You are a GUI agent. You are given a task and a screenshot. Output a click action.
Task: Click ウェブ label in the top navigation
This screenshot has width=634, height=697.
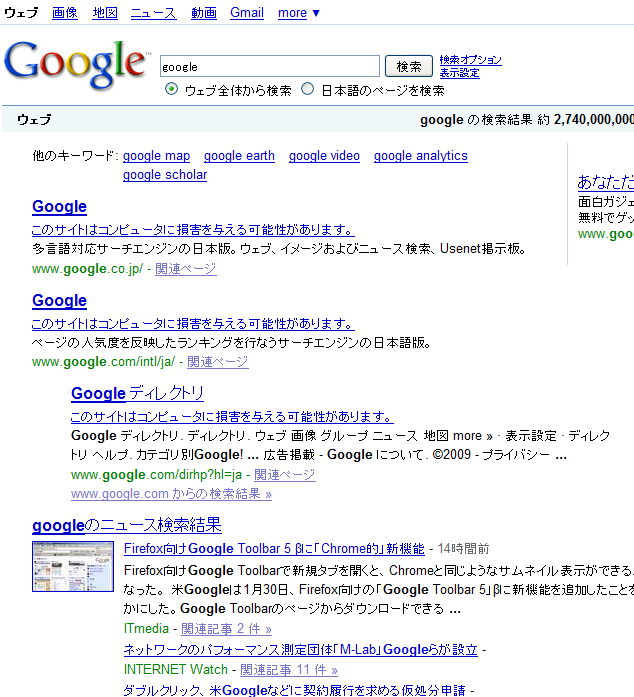pyautogui.click(x=21, y=13)
